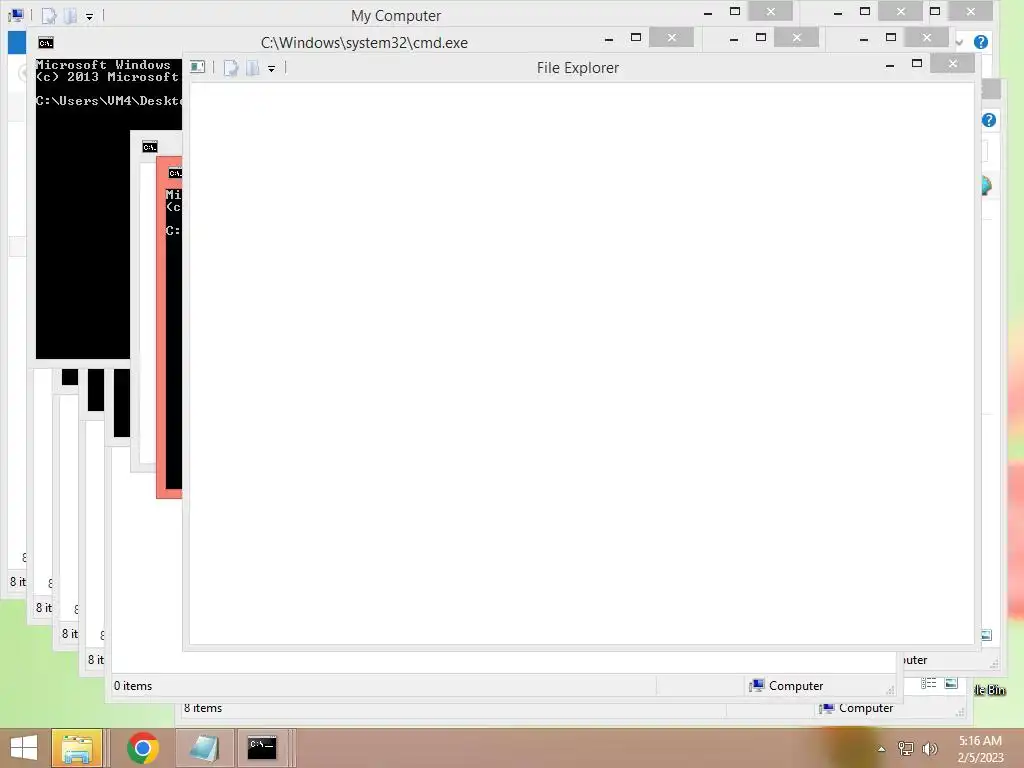
Task: Click New folder icon in File Explorer title bar
Action: 252,67
